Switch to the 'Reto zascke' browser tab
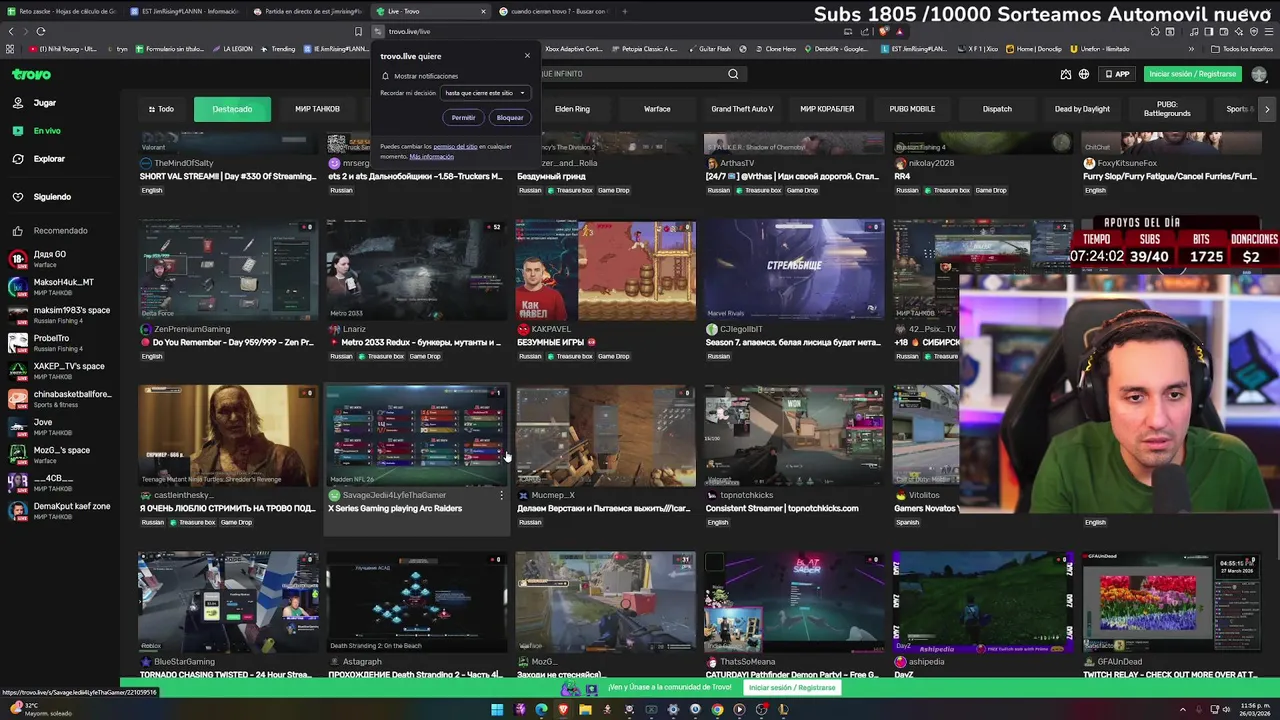The height and width of the screenshot is (720, 1280). (x=61, y=11)
